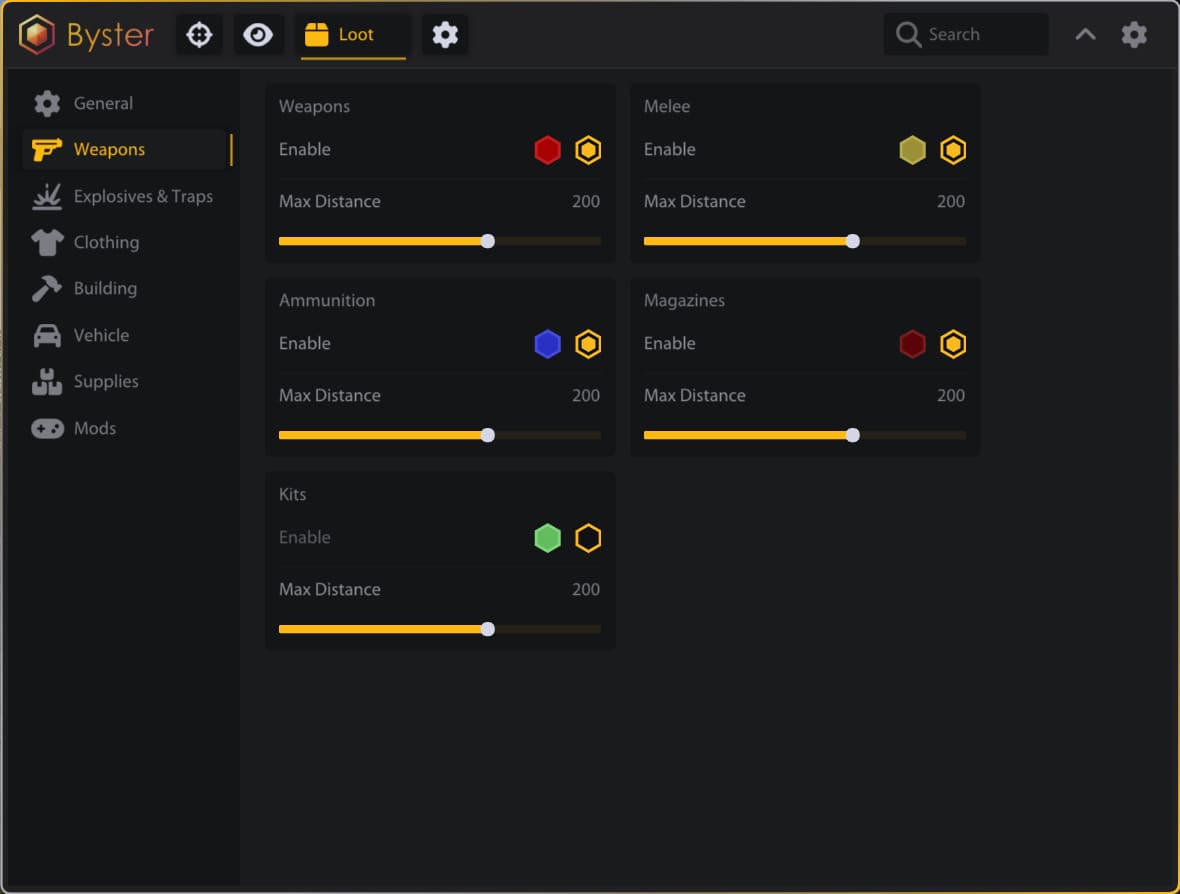Open the gear tab beside Loot
The height and width of the screenshot is (894, 1180).
click(445, 35)
